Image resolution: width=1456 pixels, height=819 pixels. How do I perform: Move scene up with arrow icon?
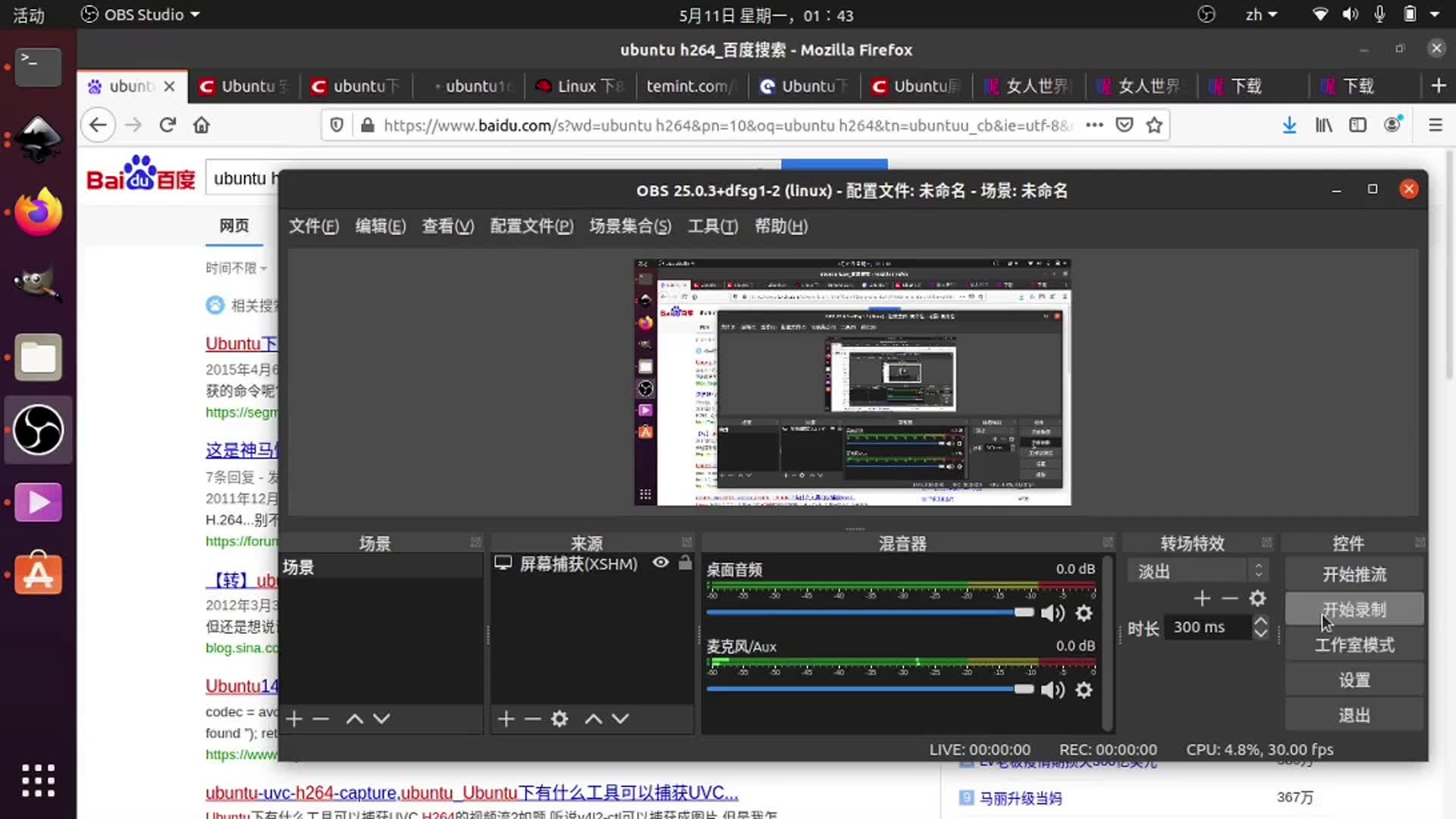click(x=354, y=718)
